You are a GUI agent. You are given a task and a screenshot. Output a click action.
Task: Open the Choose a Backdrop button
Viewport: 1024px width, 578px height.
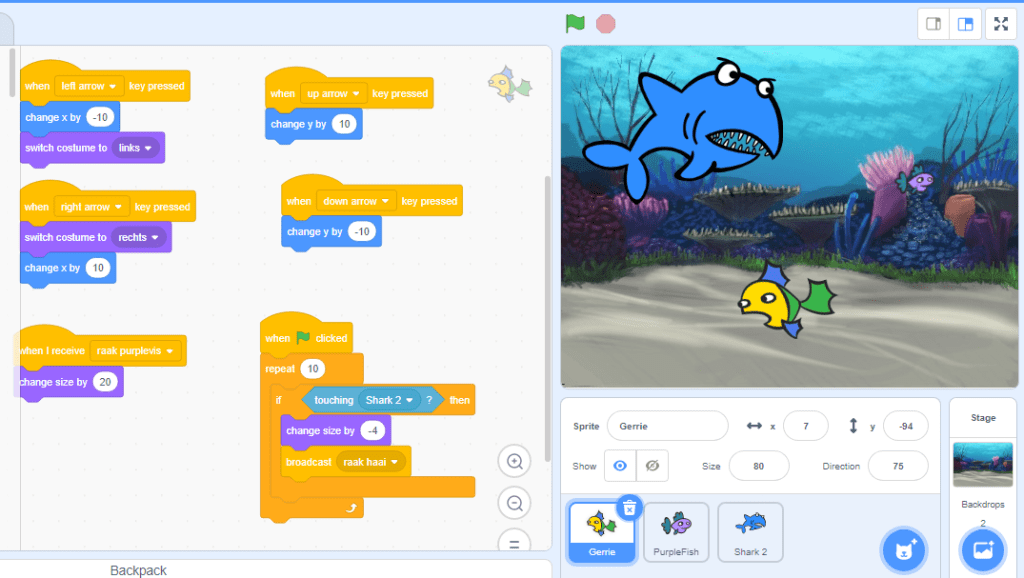click(983, 550)
